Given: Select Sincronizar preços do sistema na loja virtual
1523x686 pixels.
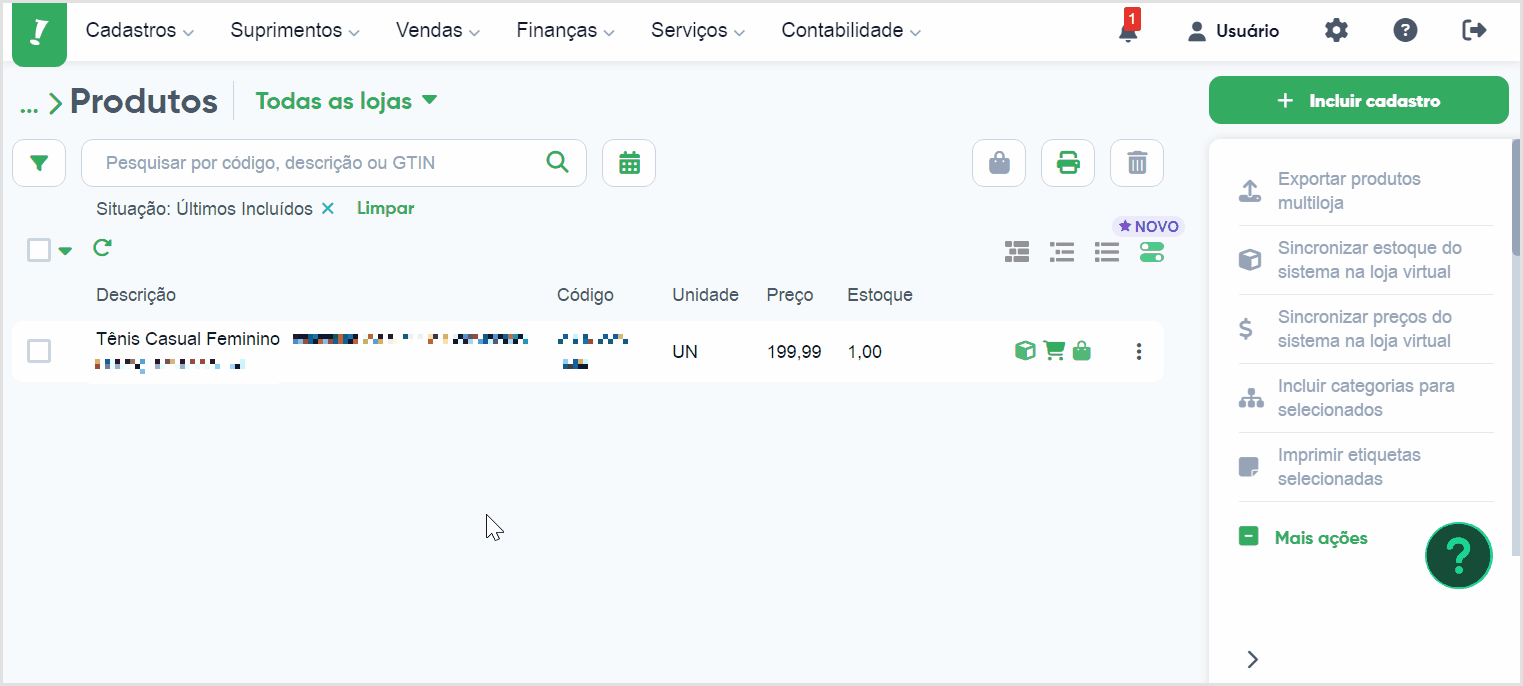Looking at the screenshot, I should coord(1366,329).
